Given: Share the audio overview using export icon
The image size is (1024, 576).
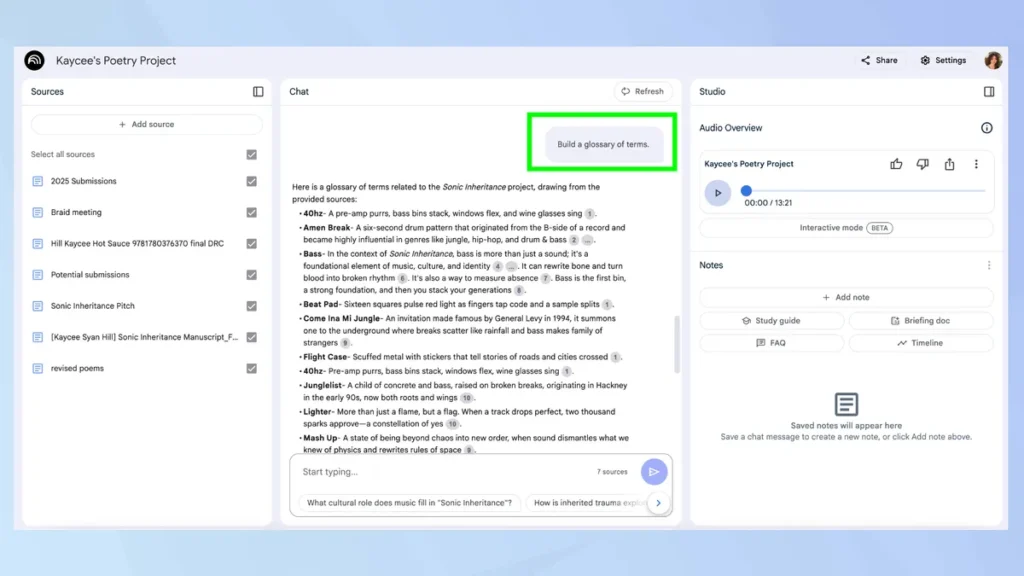Looking at the screenshot, I should point(949,164).
